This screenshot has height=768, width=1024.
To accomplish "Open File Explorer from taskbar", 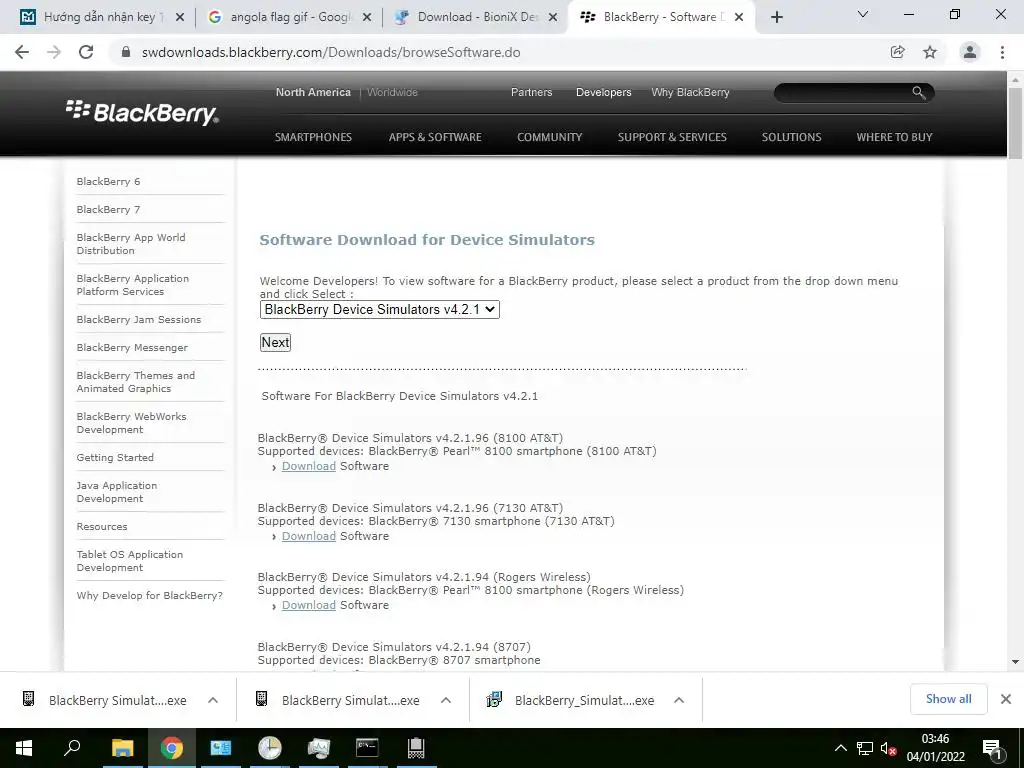I will pos(122,748).
